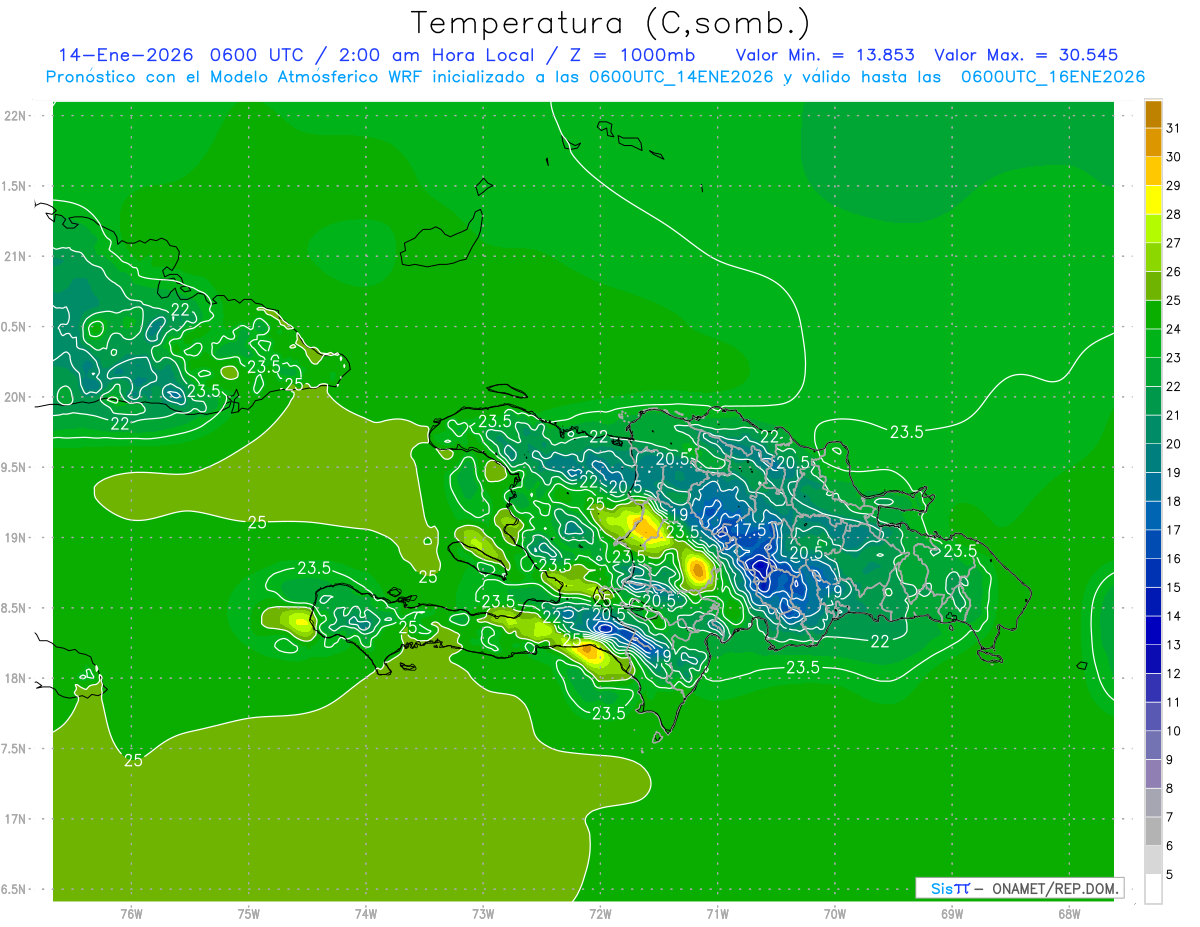Click the '22N' latitude axis label
This screenshot has width=1200, height=927.
(17, 116)
